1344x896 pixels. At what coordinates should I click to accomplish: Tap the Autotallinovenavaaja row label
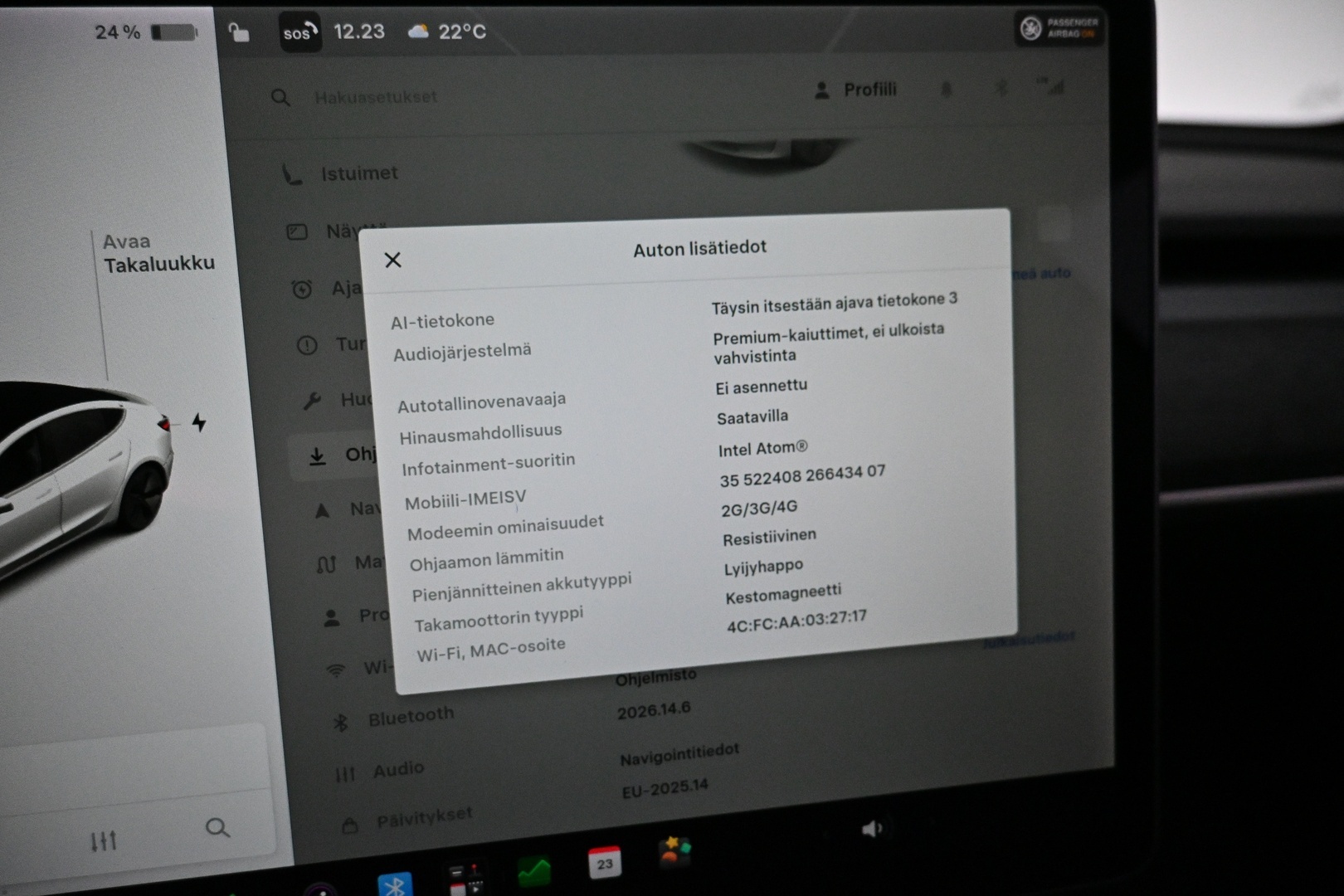tap(482, 402)
